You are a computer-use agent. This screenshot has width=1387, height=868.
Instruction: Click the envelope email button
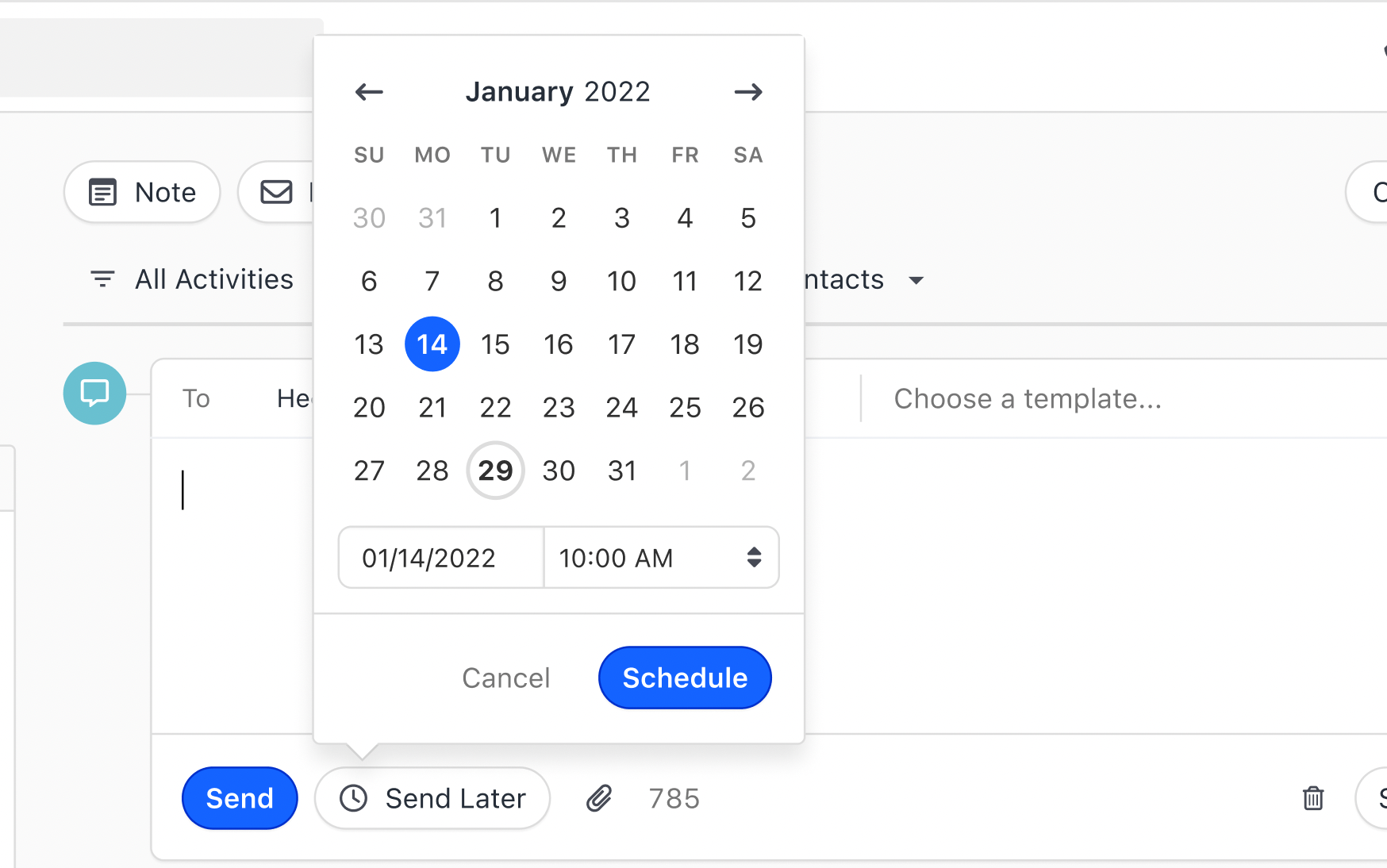click(x=278, y=192)
